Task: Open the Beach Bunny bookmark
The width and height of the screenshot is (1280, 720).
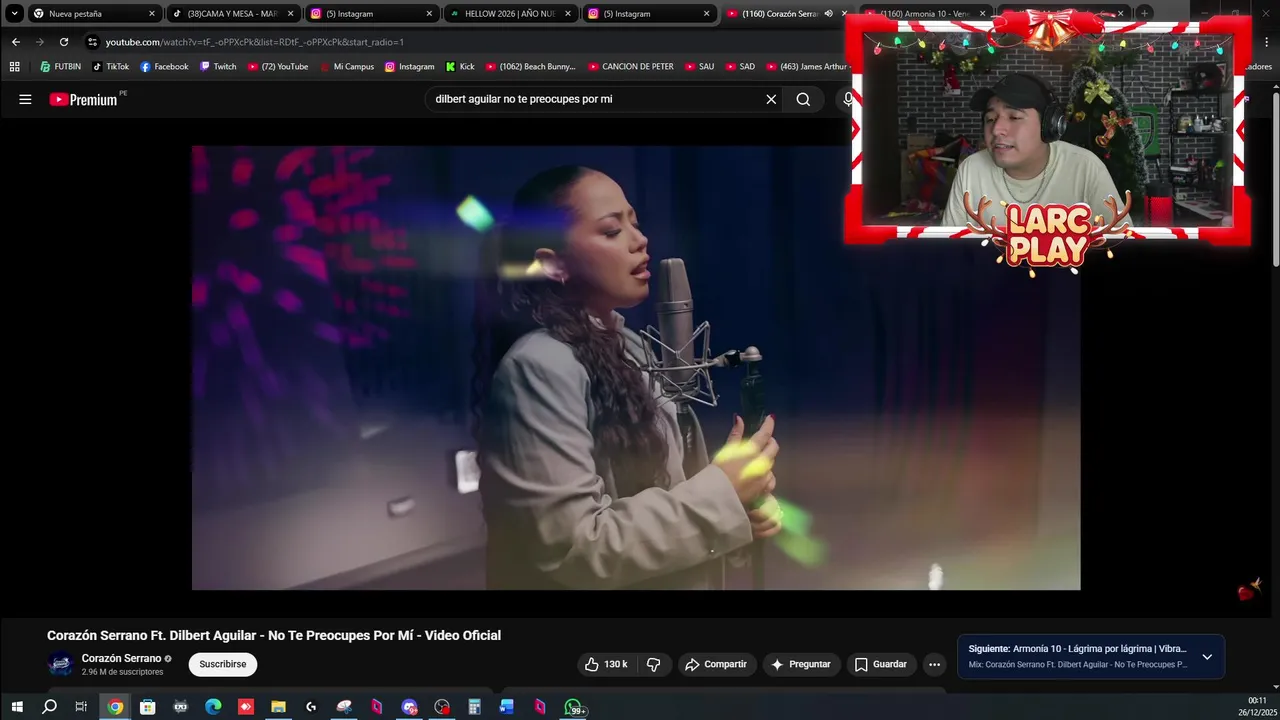Action: point(530,66)
